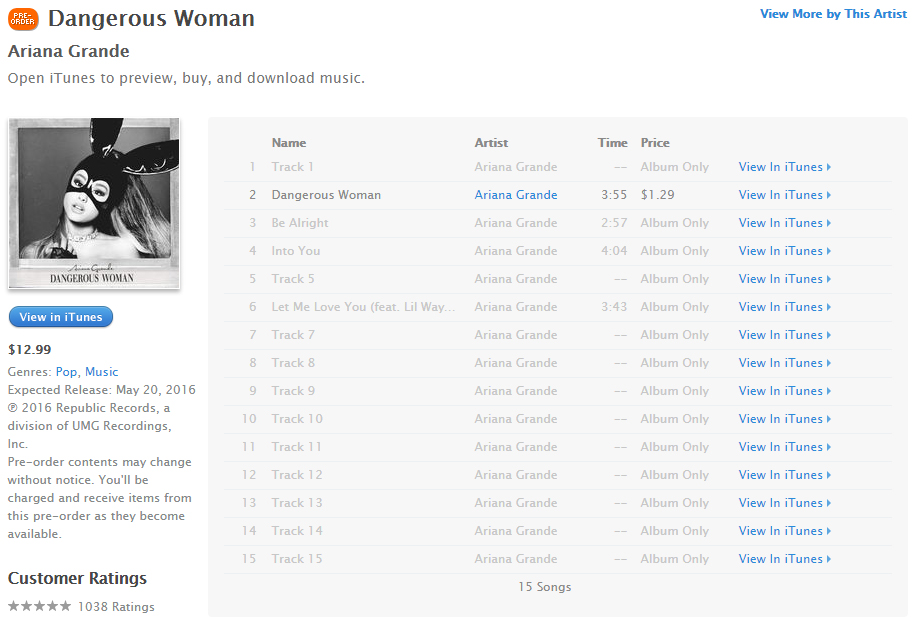Click Album Only price for Track 7
Viewport: 920px width, 635px height.
(675, 335)
